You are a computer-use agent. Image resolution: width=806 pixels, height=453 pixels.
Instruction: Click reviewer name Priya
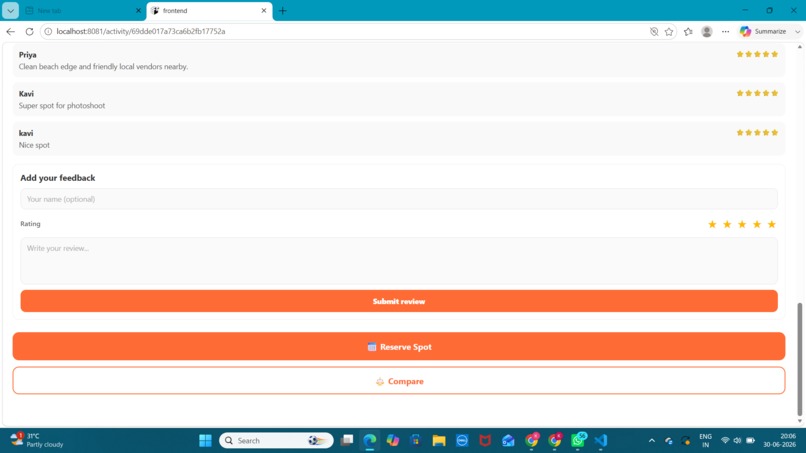click(28, 55)
